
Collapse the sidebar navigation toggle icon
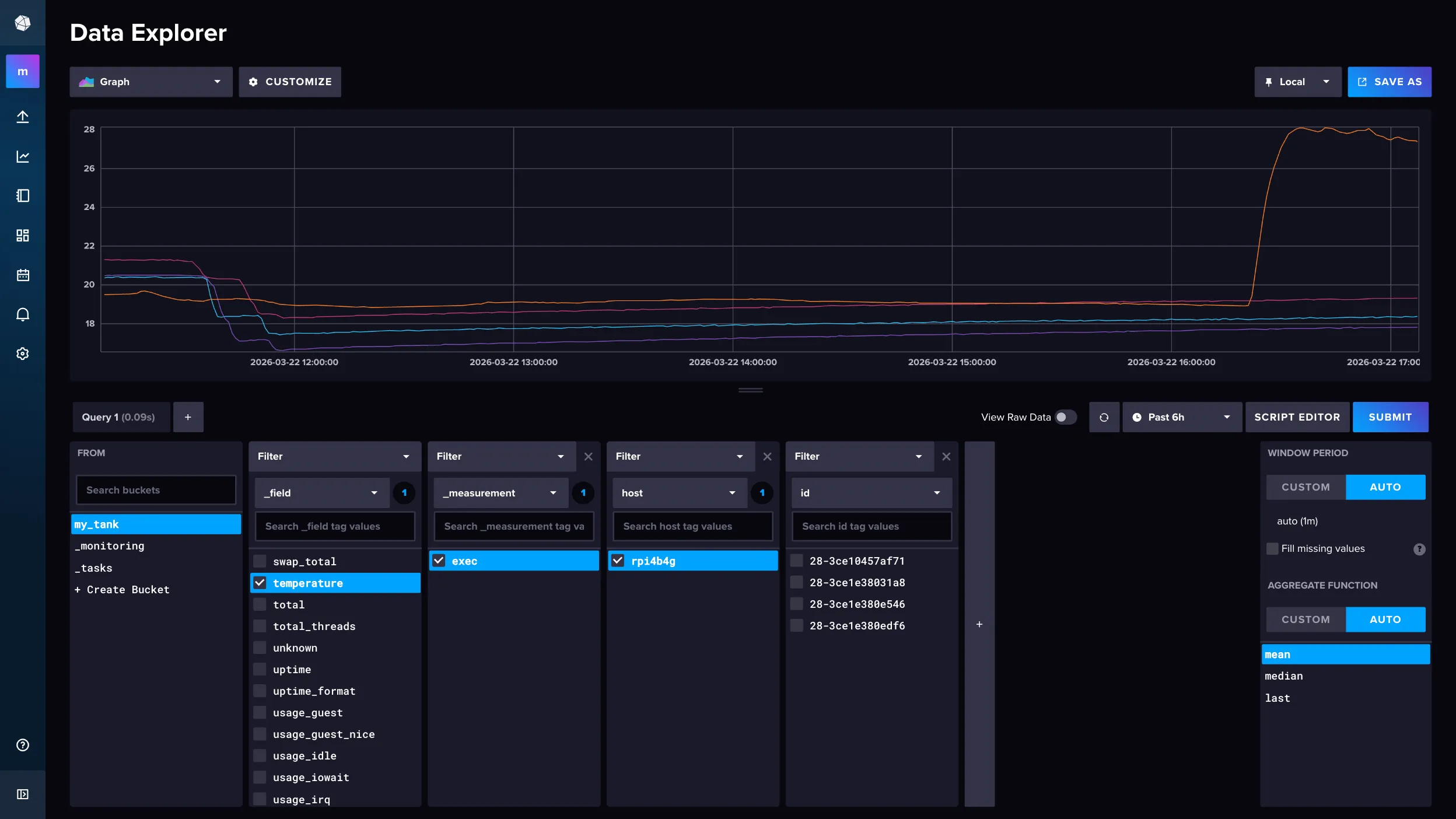click(x=23, y=794)
